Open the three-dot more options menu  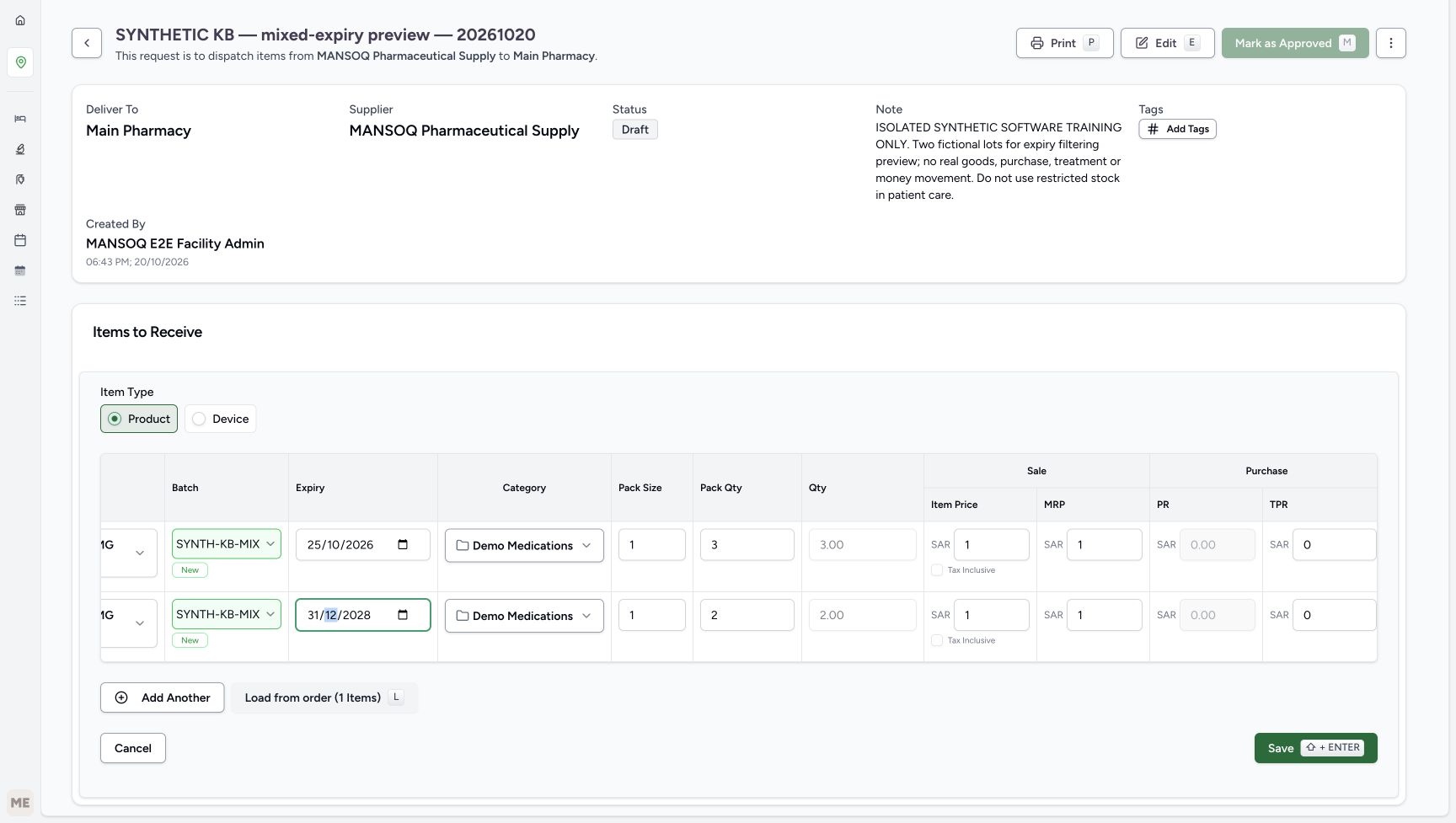(1390, 43)
